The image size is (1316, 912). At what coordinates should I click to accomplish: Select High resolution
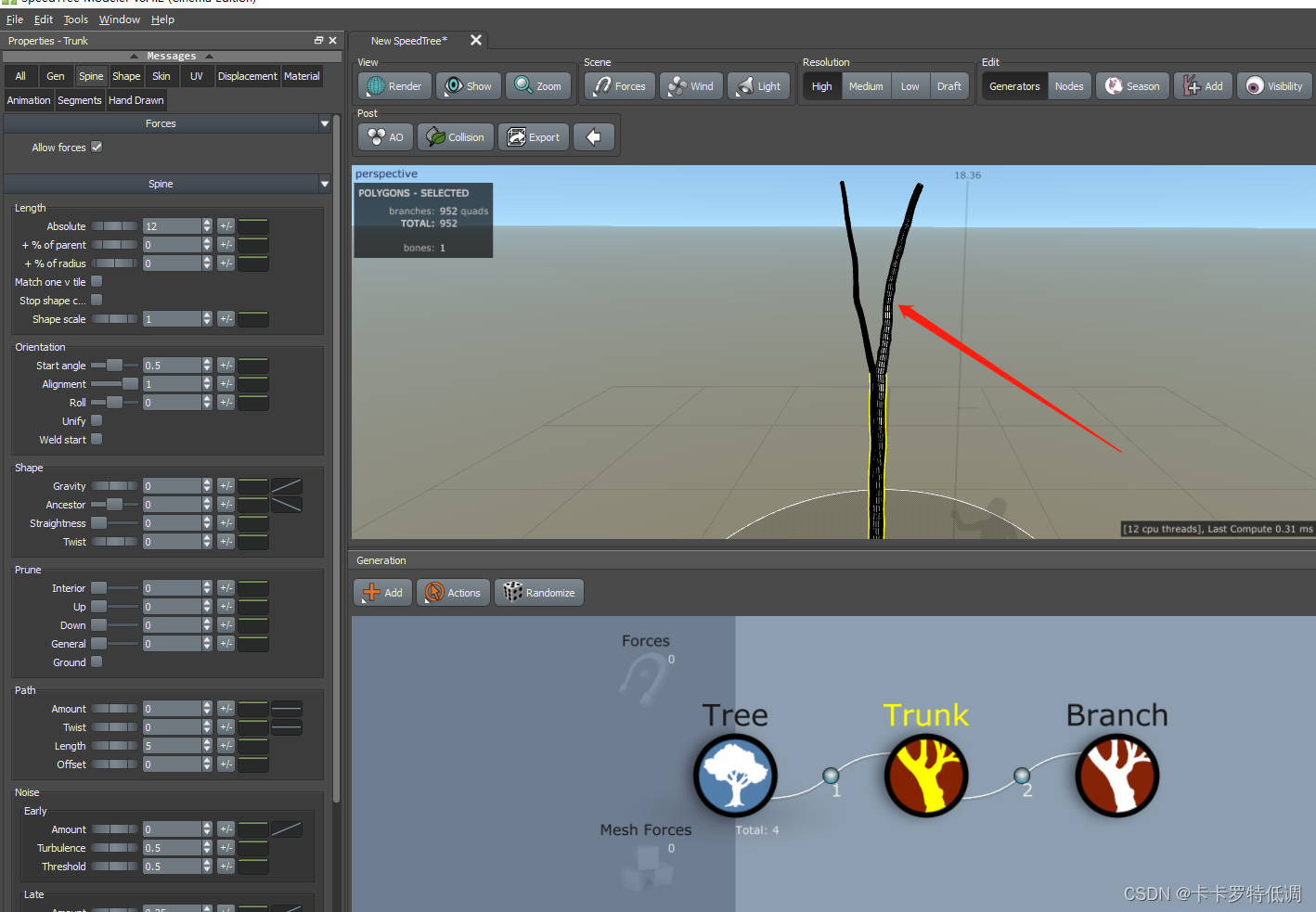click(x=822, y=86)
